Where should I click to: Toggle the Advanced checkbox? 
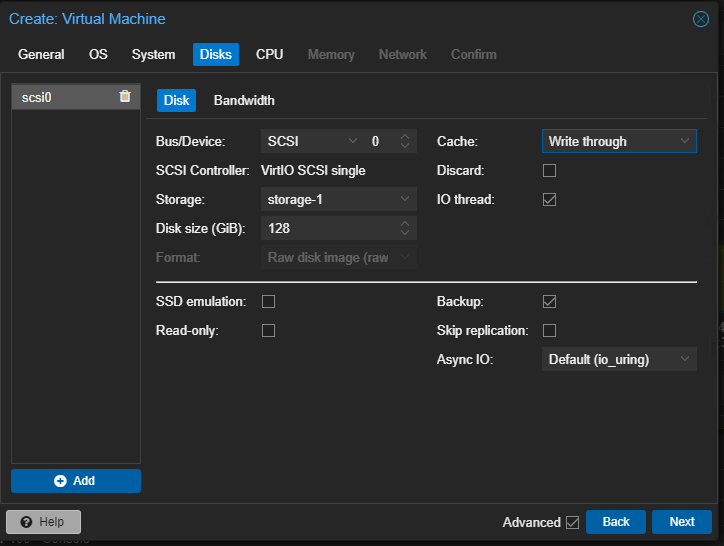coord(573,522)
